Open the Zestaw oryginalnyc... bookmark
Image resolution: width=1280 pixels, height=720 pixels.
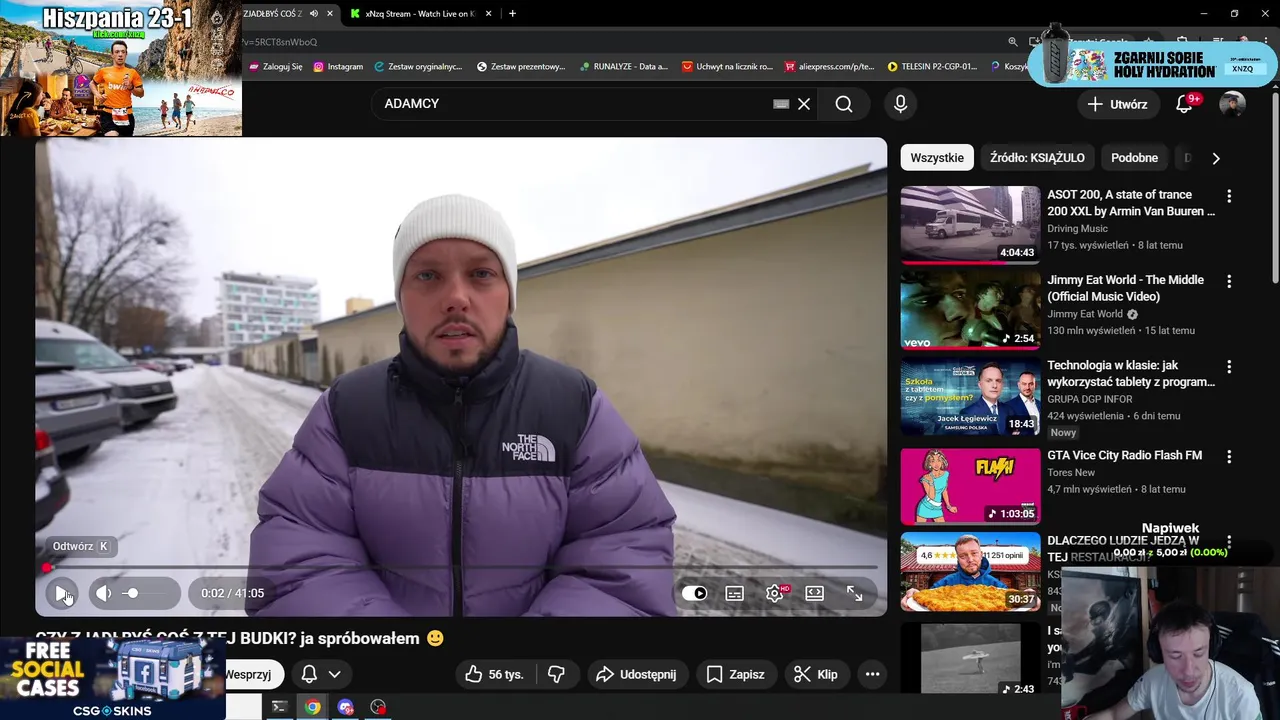coord(418,67)
